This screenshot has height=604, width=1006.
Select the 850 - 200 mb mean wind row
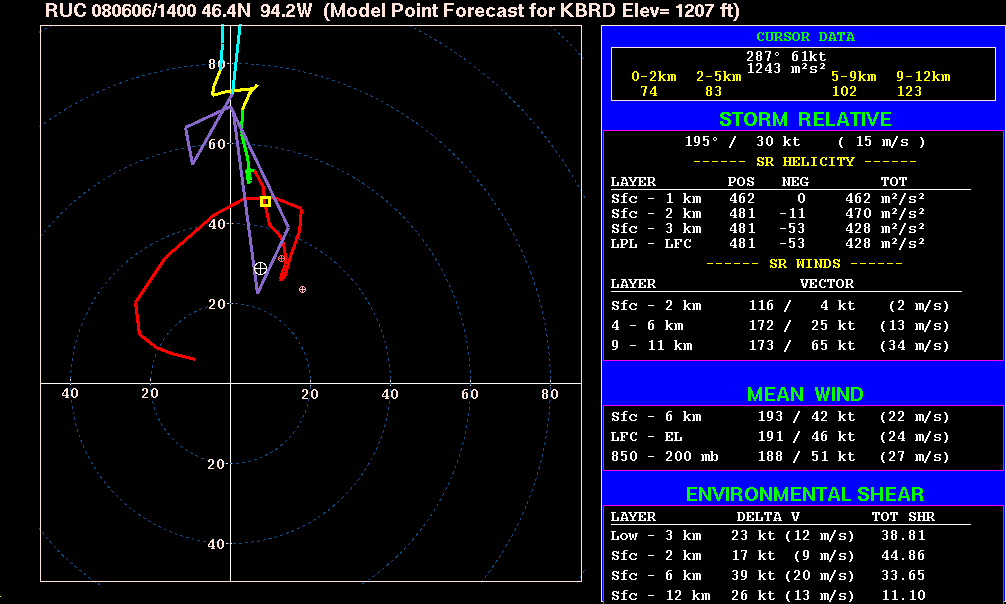tap(780, 457)
